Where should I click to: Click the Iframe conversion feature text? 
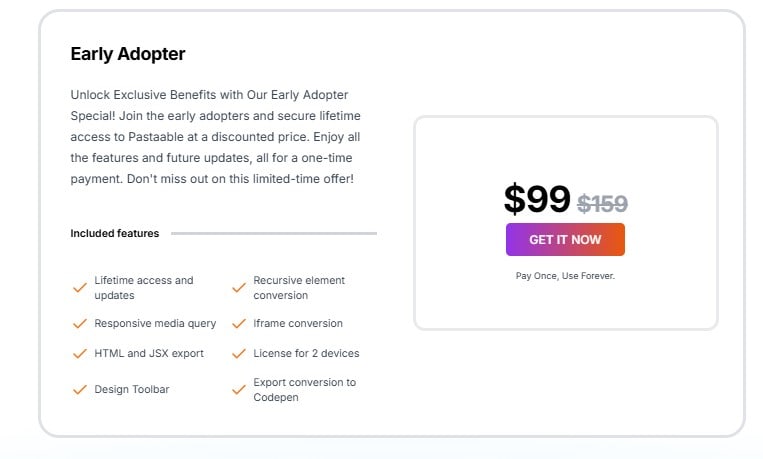pyautogui.click(x=298, y=323)
